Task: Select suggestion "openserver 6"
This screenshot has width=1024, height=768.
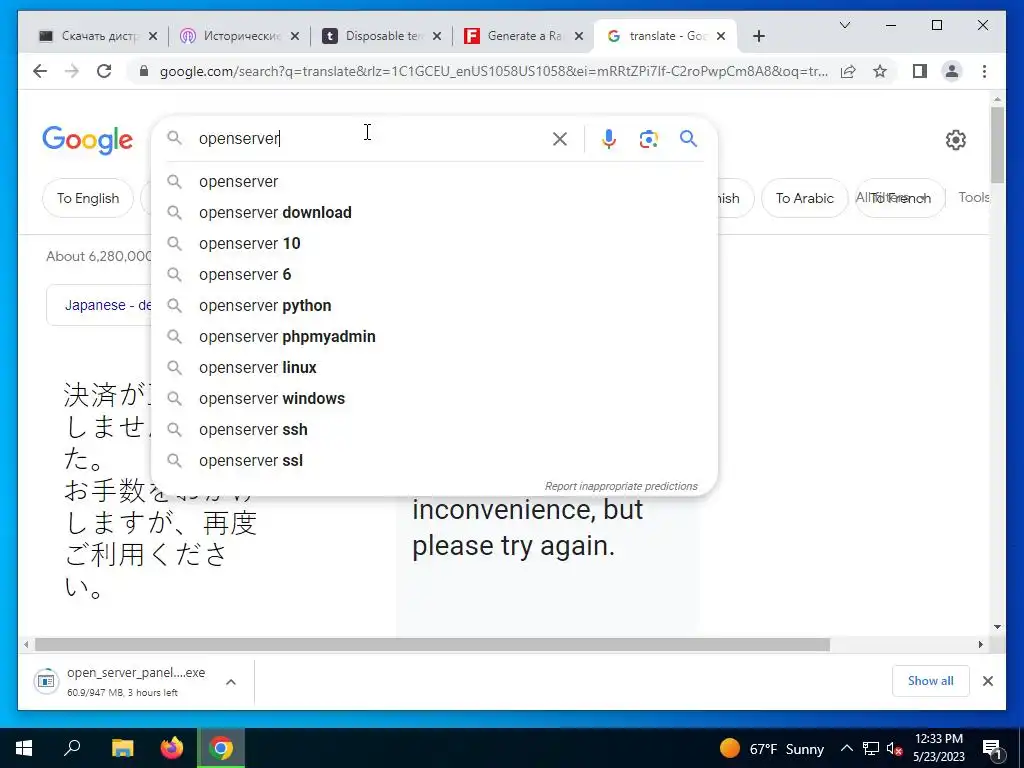Action: click(x=434, y=274)
